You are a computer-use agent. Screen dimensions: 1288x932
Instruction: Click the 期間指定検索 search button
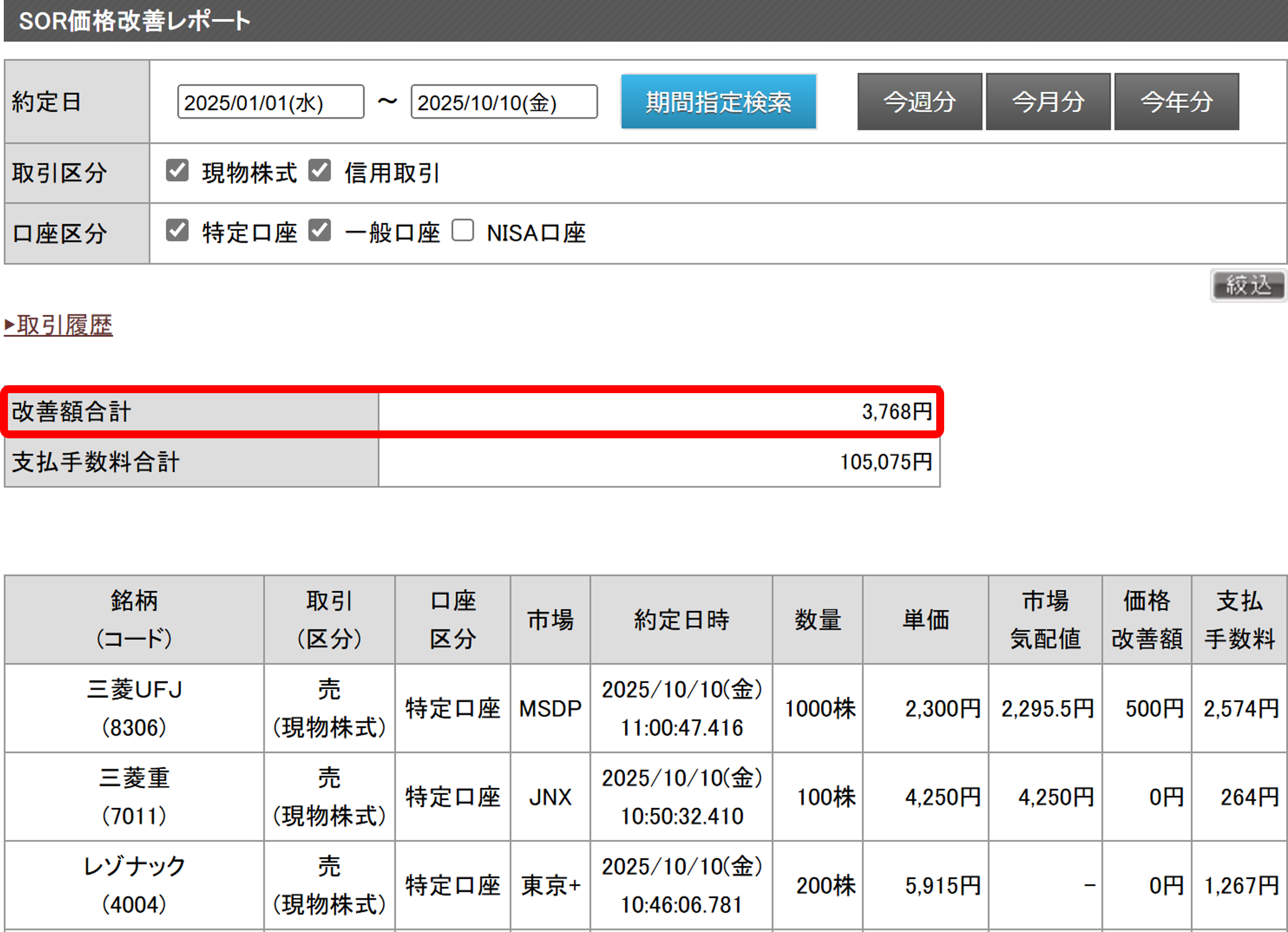point(719,102)
